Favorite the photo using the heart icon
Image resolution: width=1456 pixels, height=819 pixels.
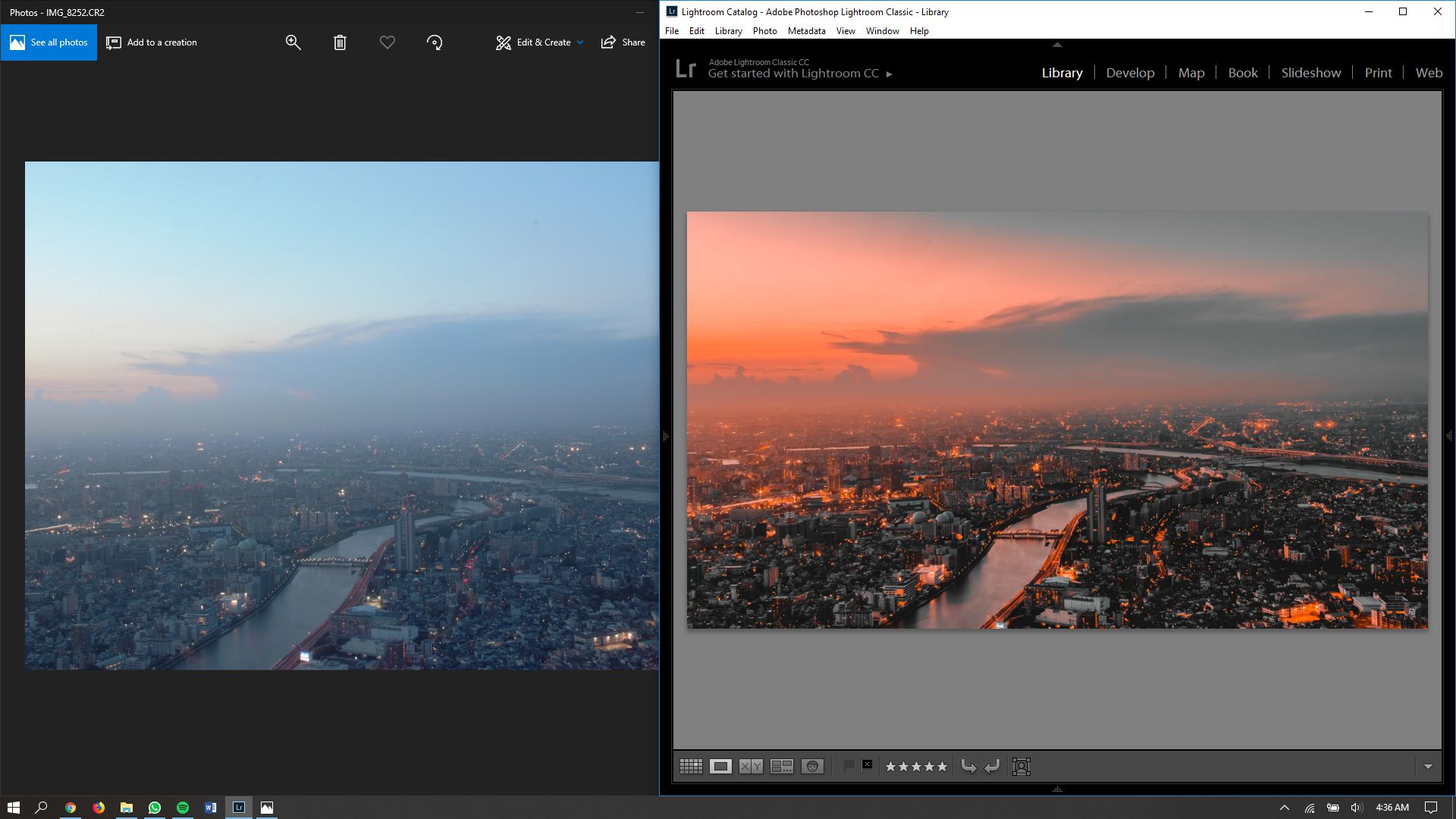click(387, 42)
